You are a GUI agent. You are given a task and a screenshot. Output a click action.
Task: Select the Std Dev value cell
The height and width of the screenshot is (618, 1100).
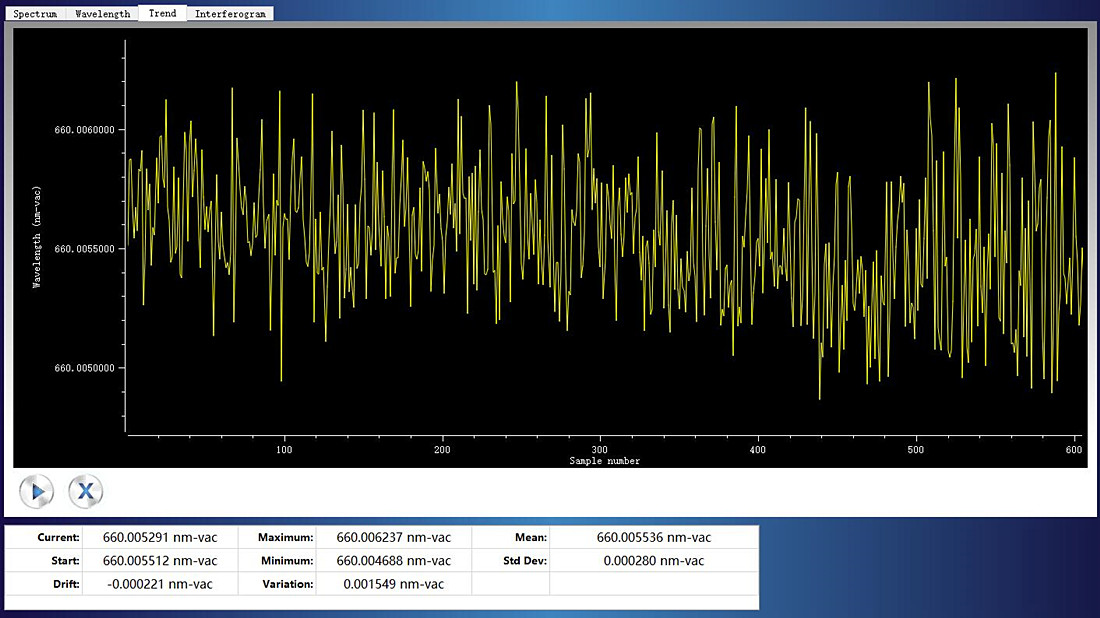coord(654,560)
